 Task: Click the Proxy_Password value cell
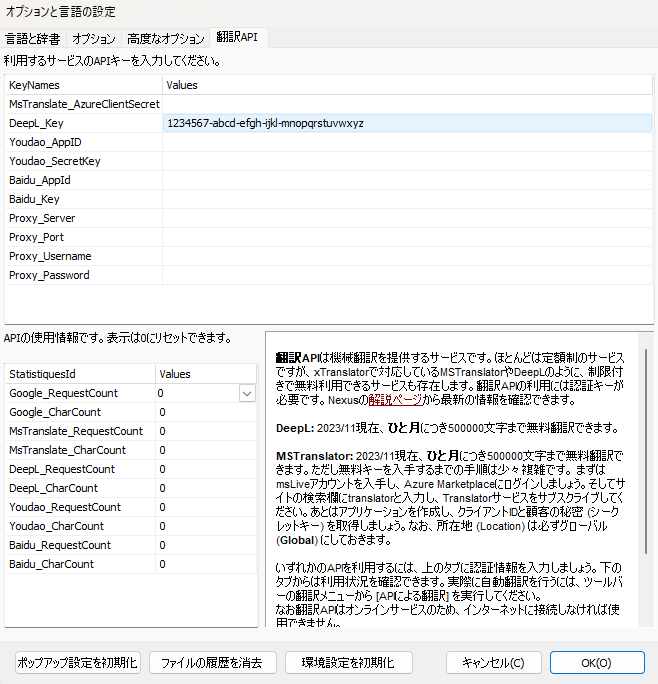408,275
